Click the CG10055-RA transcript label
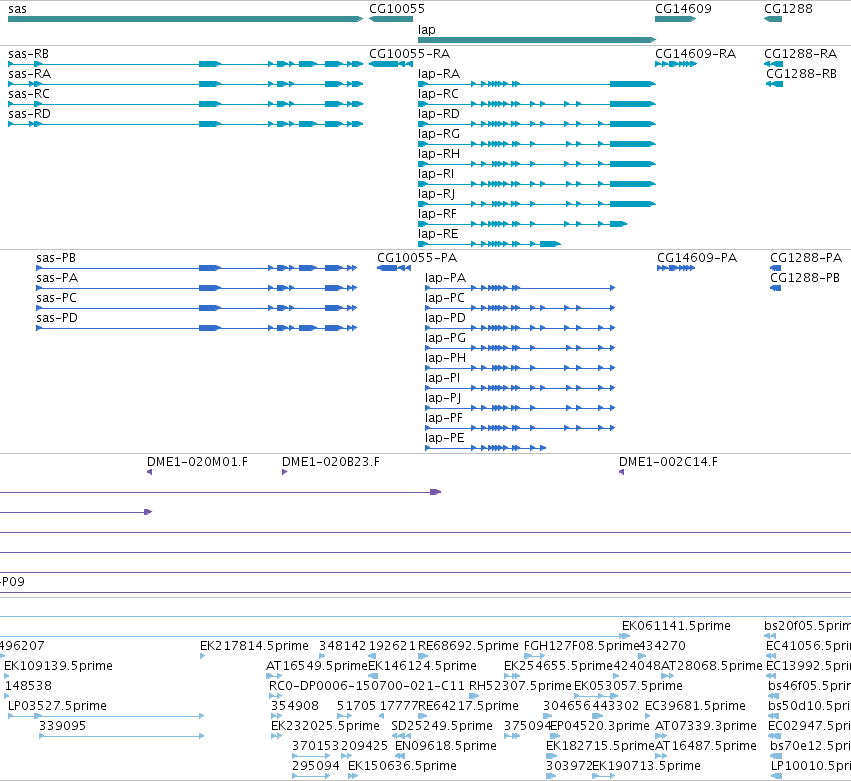This screenshot has height=781, width=851. click(x=409, y=54)
